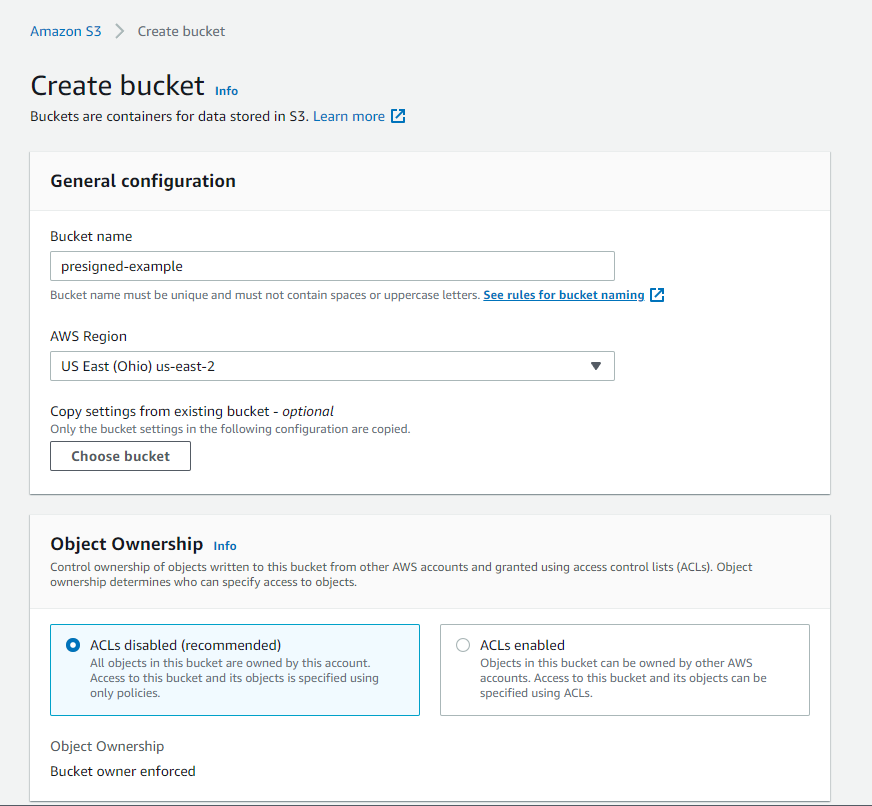Click Info link next to Create bucket heading
Viewport: 872px width, 806px height.
pos(226,91)
